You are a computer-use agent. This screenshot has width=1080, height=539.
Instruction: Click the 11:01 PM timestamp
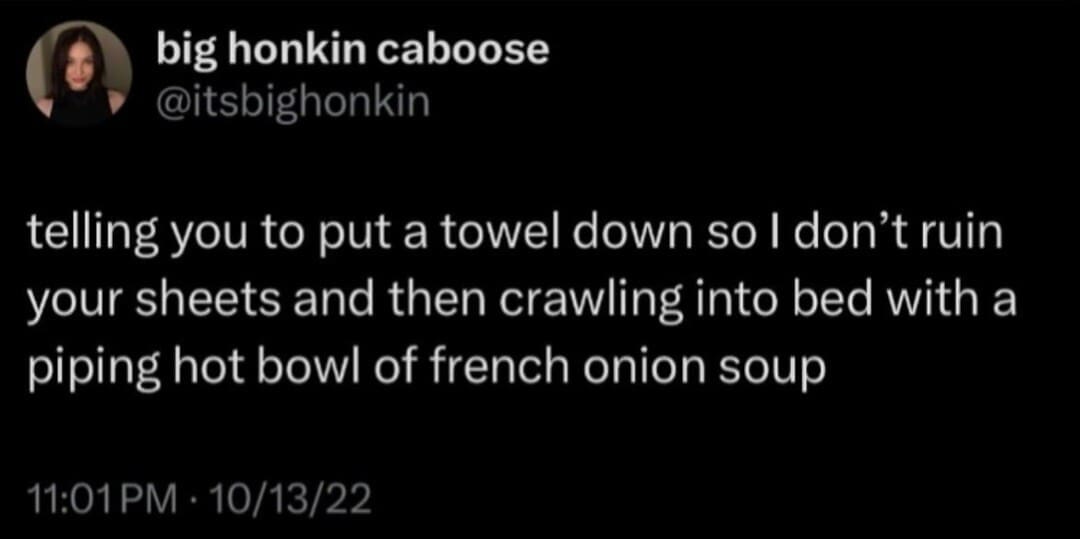tap(96, 498)
